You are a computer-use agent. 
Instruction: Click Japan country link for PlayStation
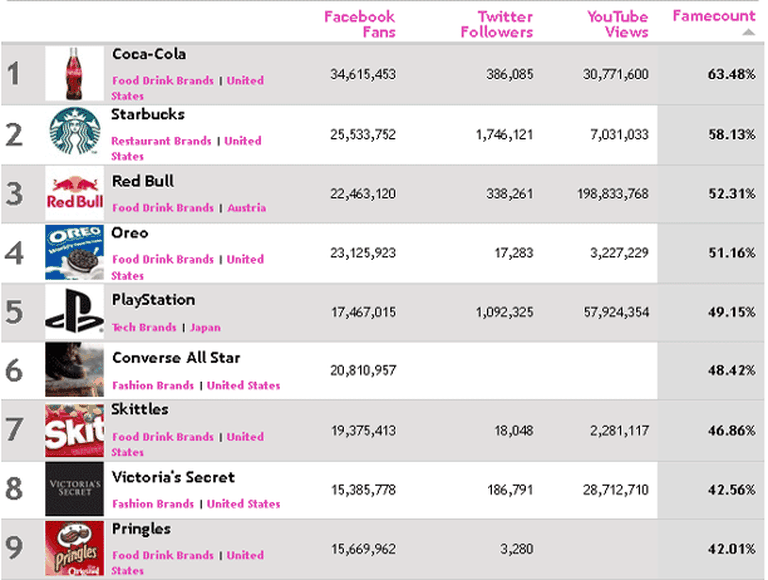[205, 327]
